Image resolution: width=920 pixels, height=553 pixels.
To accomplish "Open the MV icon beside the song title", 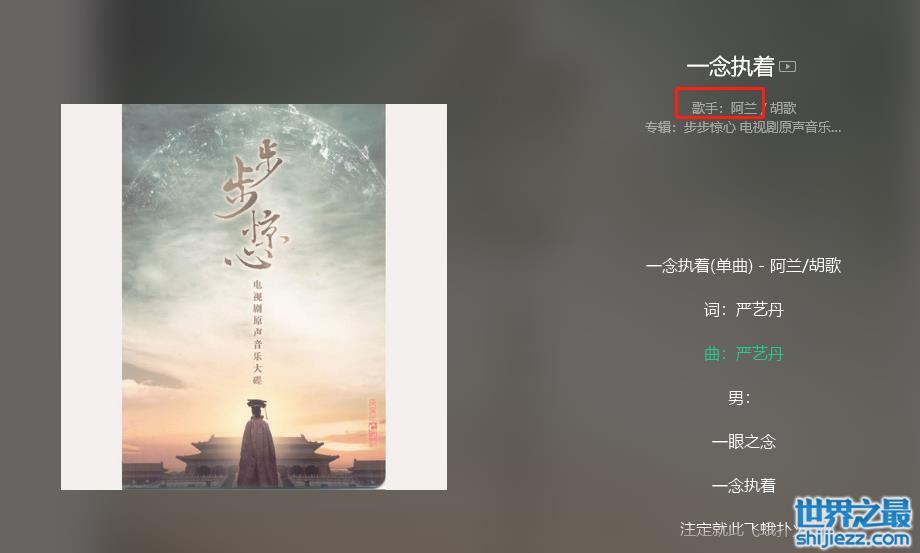I will [x=787, y=67].
